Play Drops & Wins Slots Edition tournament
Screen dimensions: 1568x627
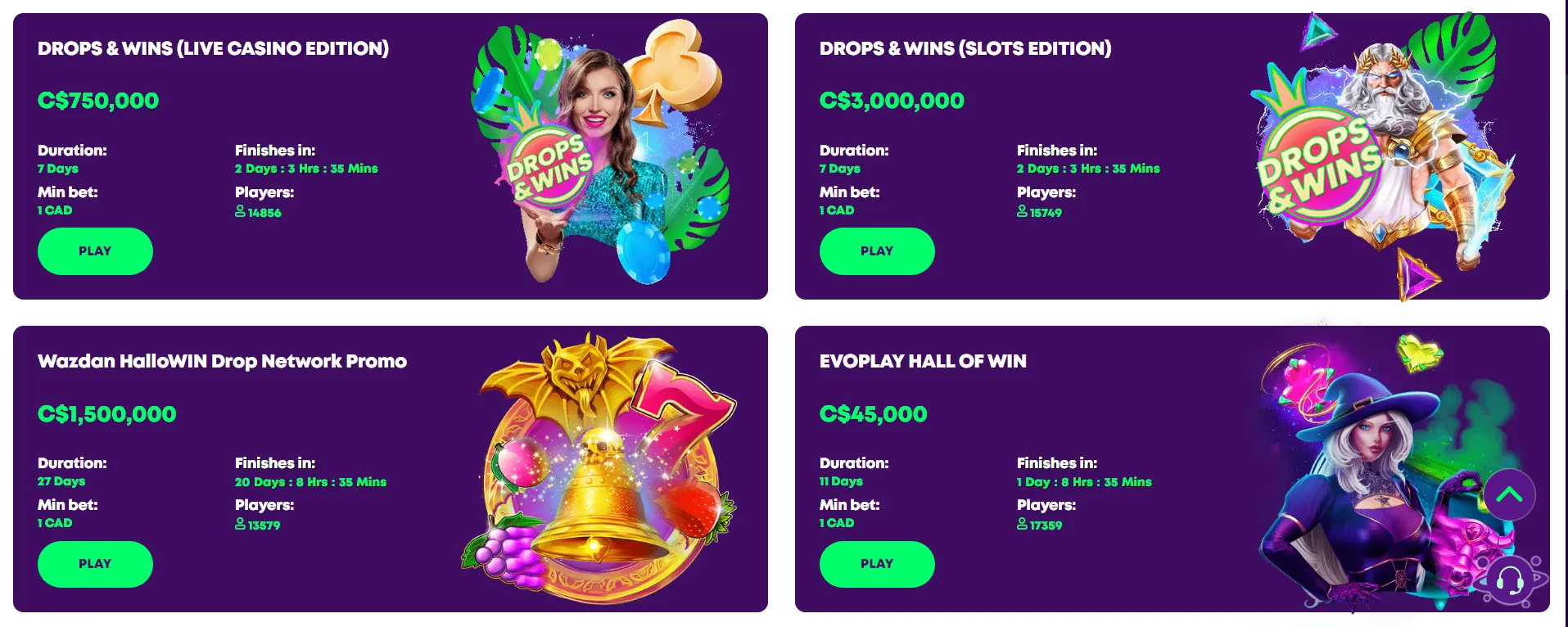[x=877, y=251]
